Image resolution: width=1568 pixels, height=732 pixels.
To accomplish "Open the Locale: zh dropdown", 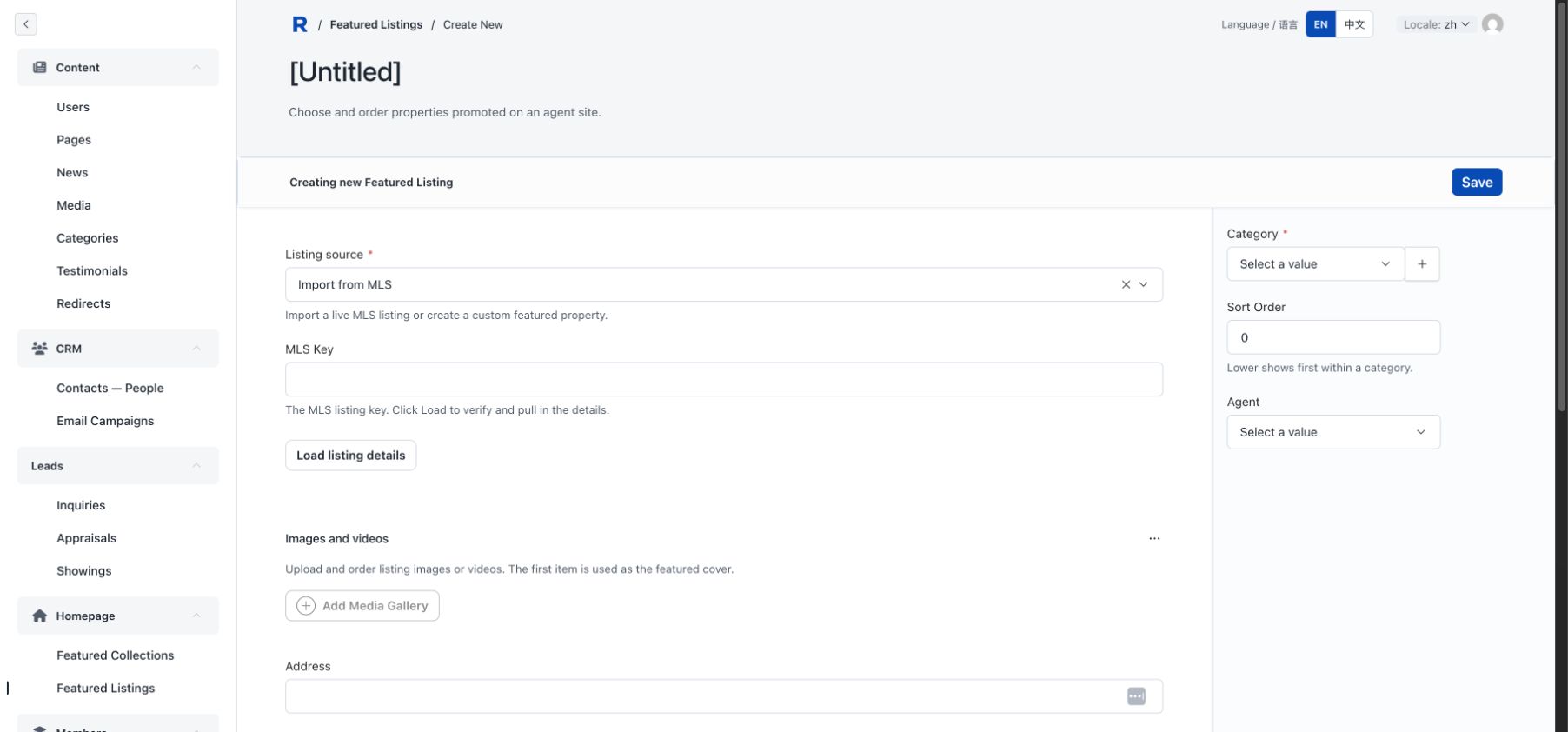I will tap(1436, 24).
